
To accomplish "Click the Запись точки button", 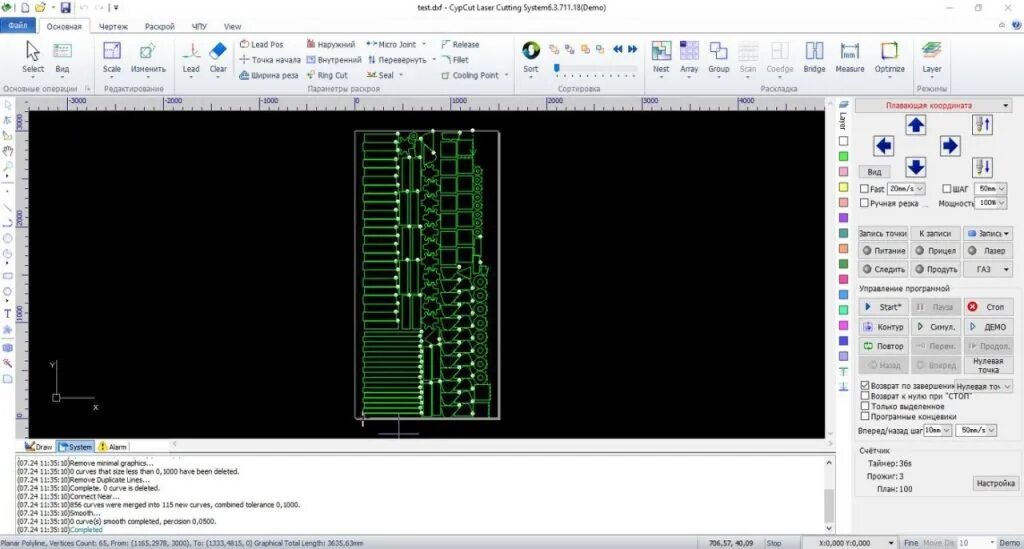I will coord(883,233).
